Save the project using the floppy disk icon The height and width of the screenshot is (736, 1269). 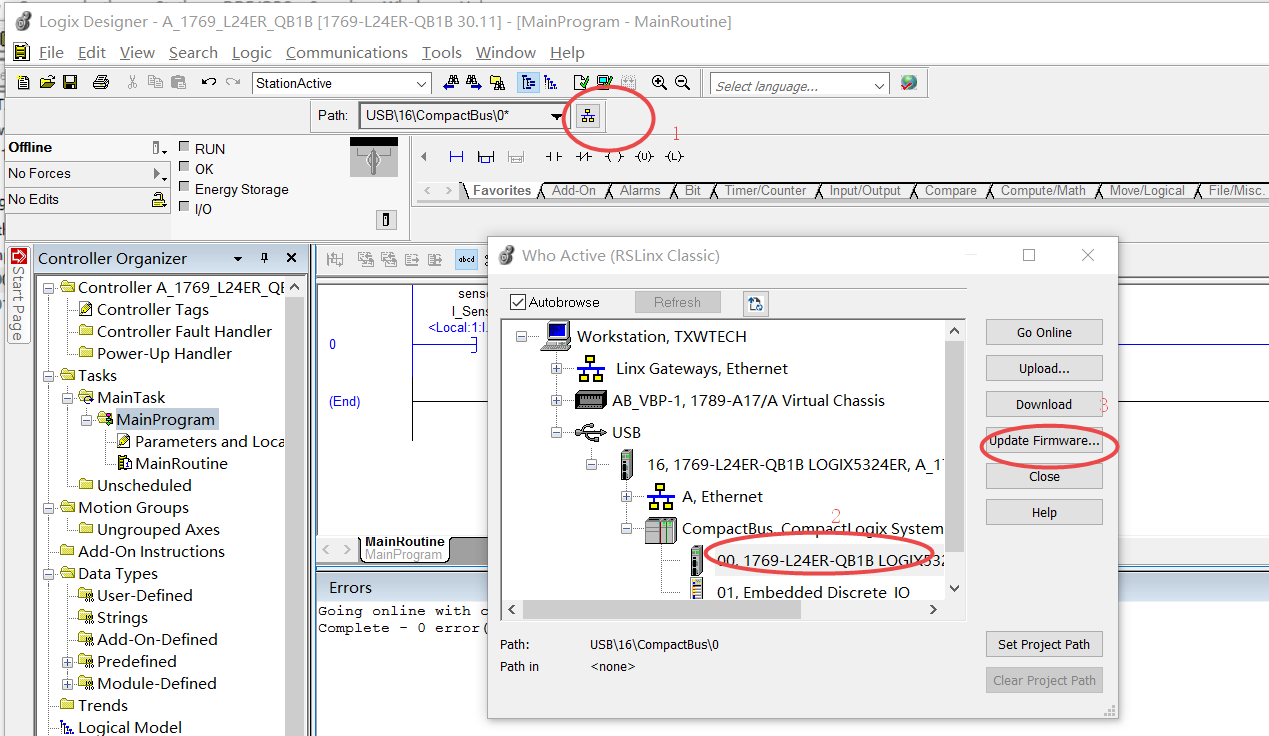[70, 83]
